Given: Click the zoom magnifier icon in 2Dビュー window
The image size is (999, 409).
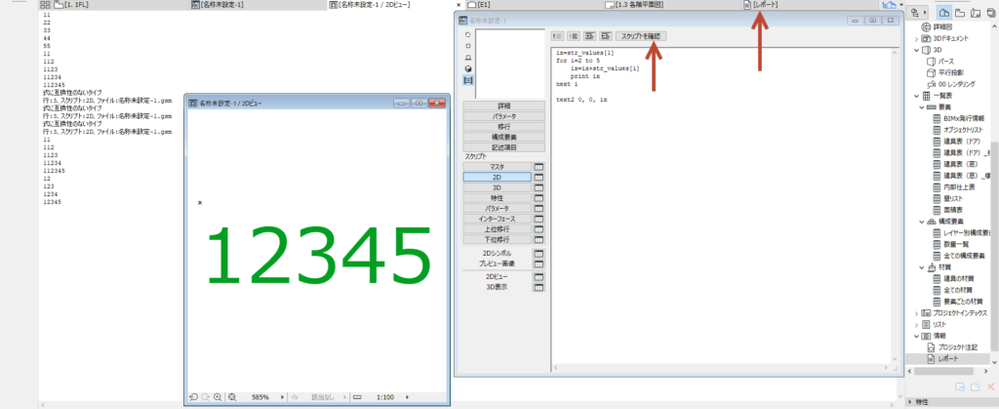Looking at the screenshot, I should [x=217, y=397].
